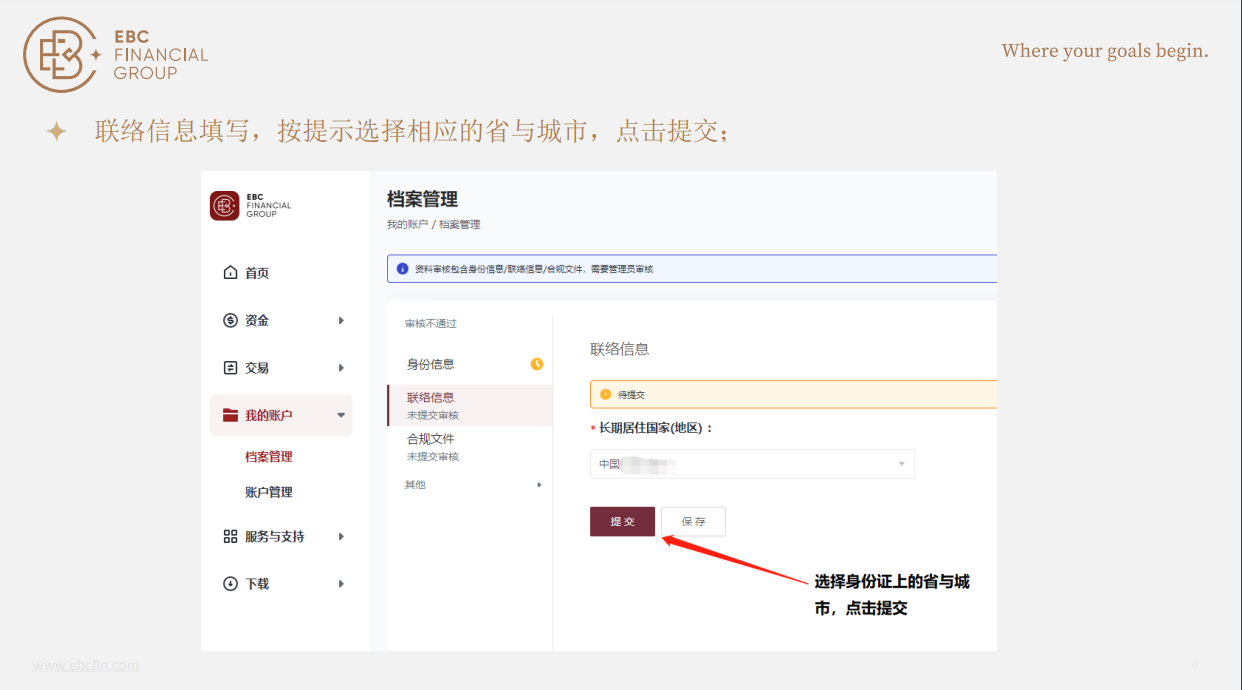Image resolution: width=1242 pixels, height=690 pixels.
Task: Expand the 交易 submenu arrow
Action: click(x=341, y=368)
